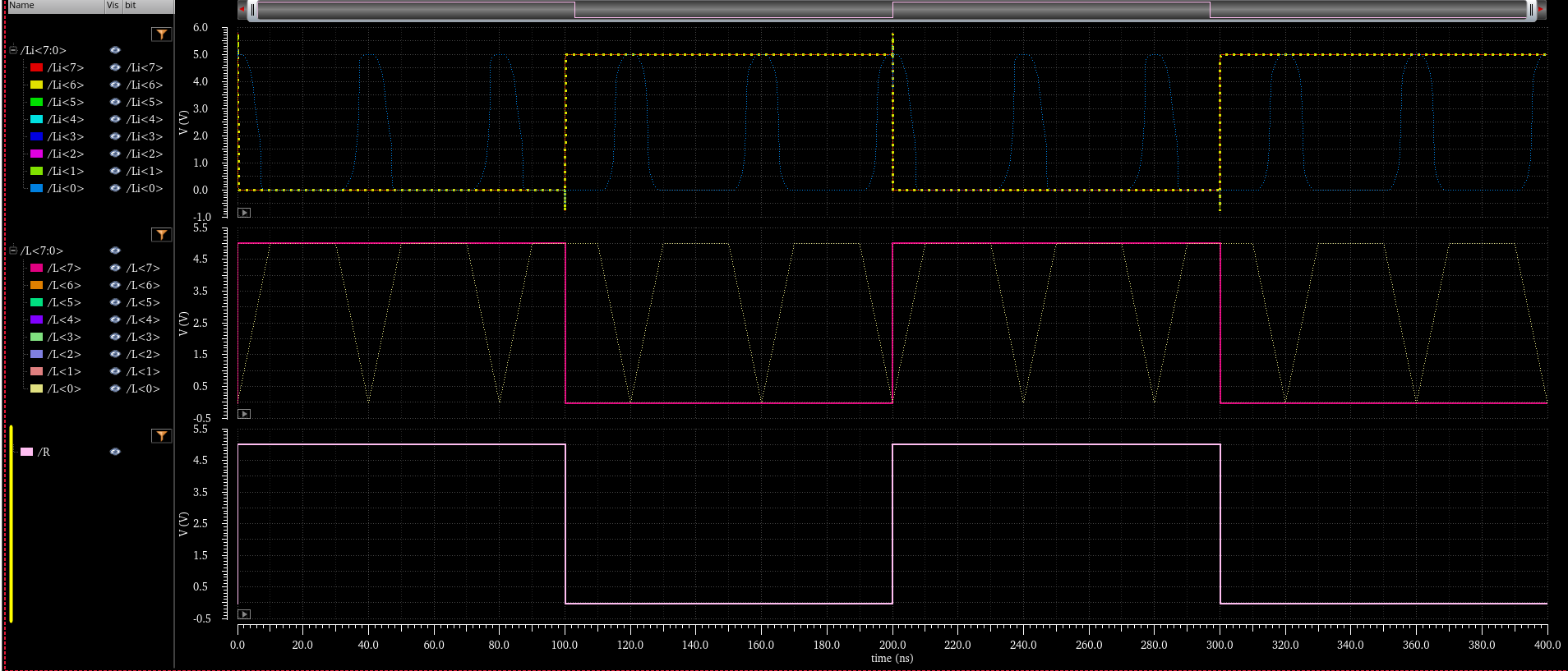1568x671 pixels.
Task: Hide the /L<0> trace using its eye icon
Action: click(x=115, y=388)
